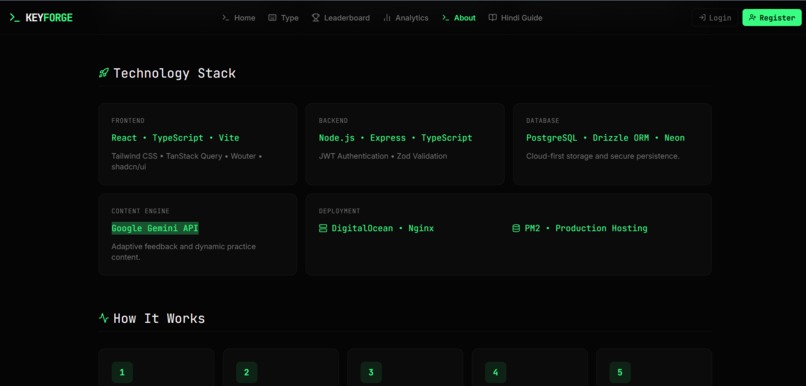Click the step 3 number badge
Screen dimensions: 806x386
371,373
